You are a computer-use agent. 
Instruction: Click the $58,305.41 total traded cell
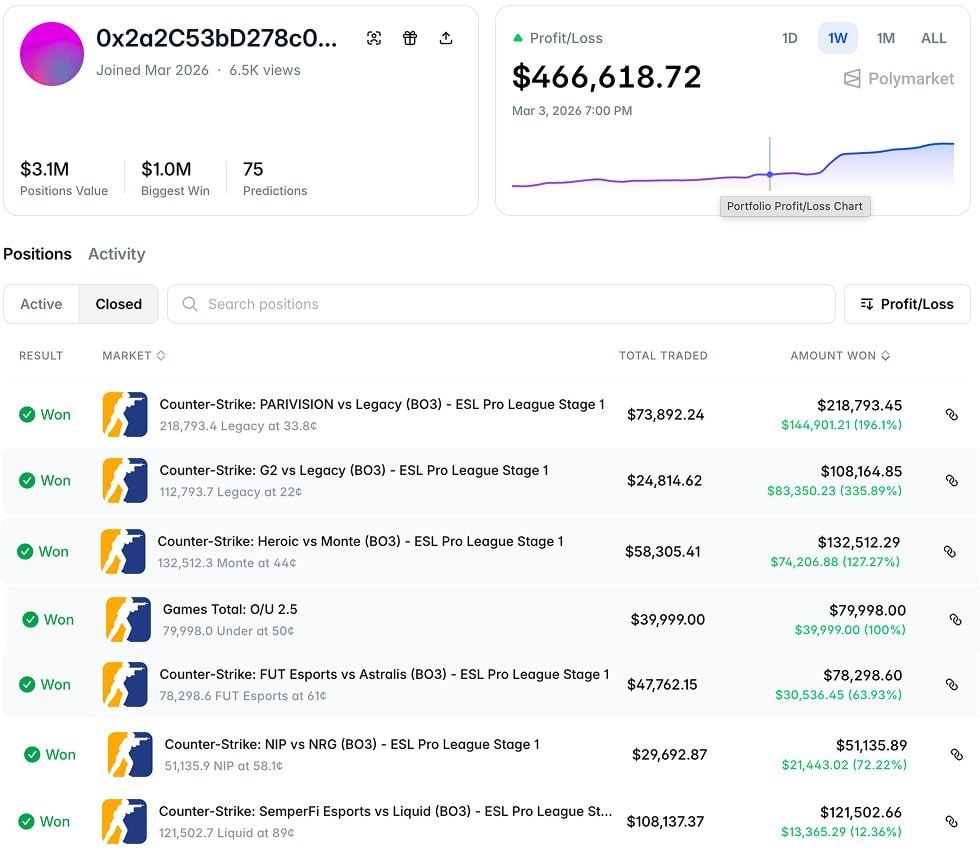tap(662, 551)
